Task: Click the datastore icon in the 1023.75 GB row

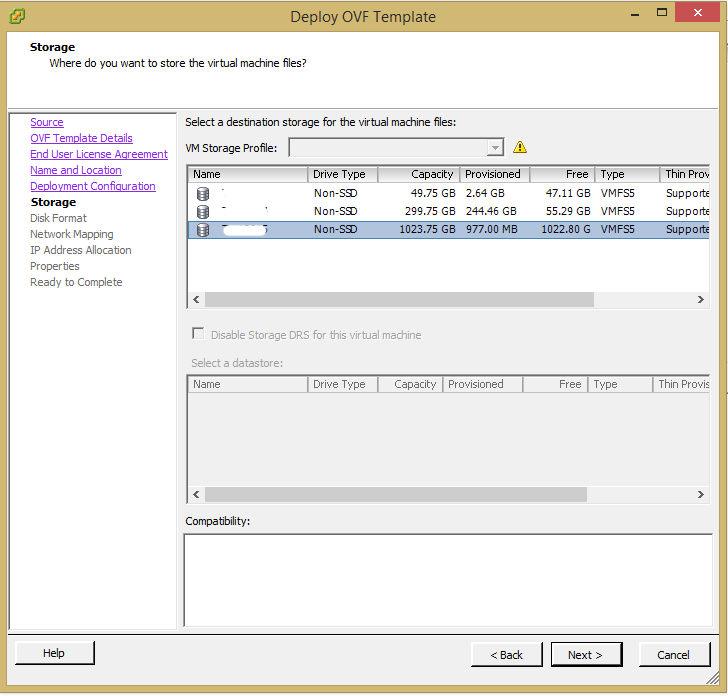Action: 203,230
